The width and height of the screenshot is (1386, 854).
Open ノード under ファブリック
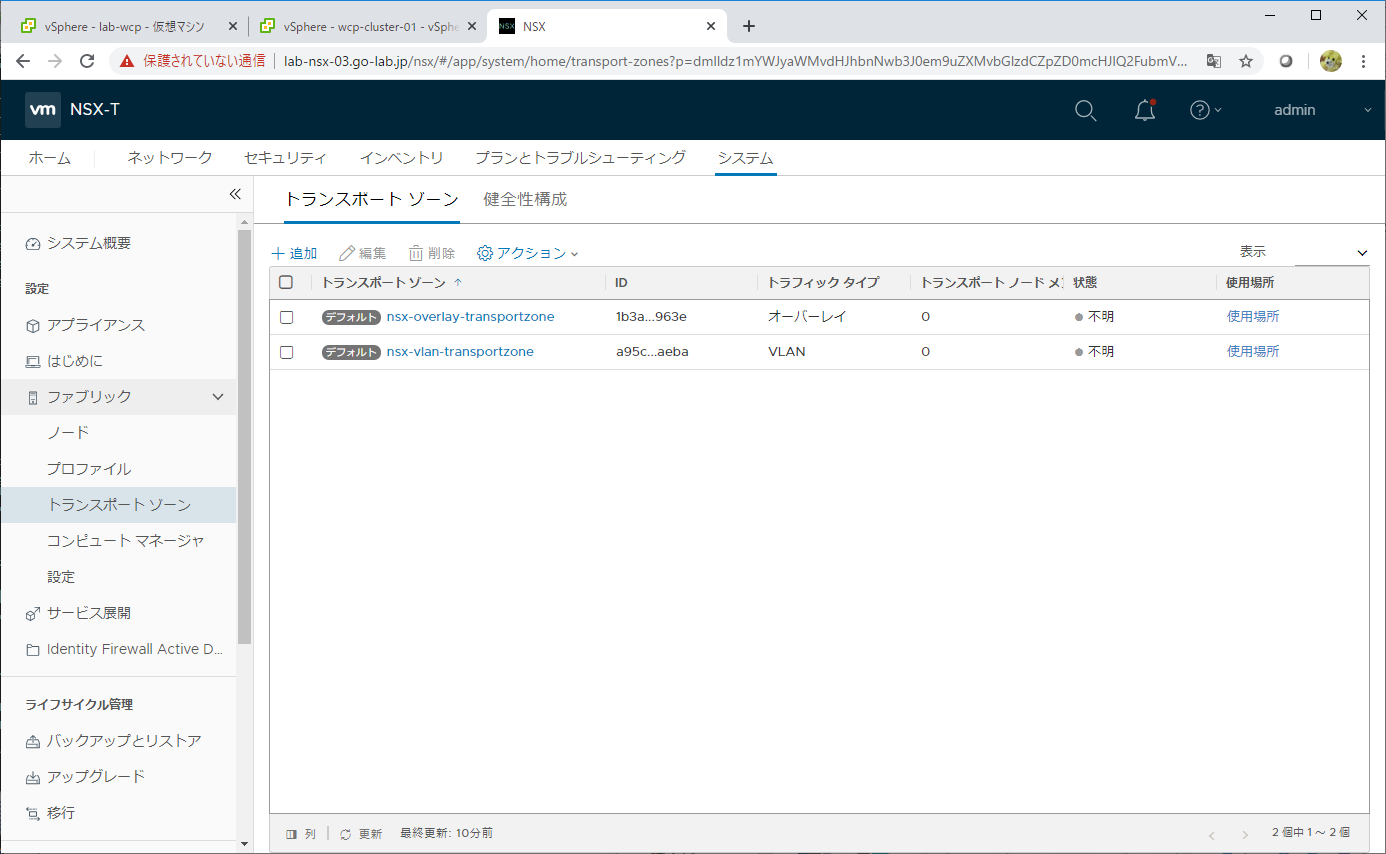(x=68, y=433)
